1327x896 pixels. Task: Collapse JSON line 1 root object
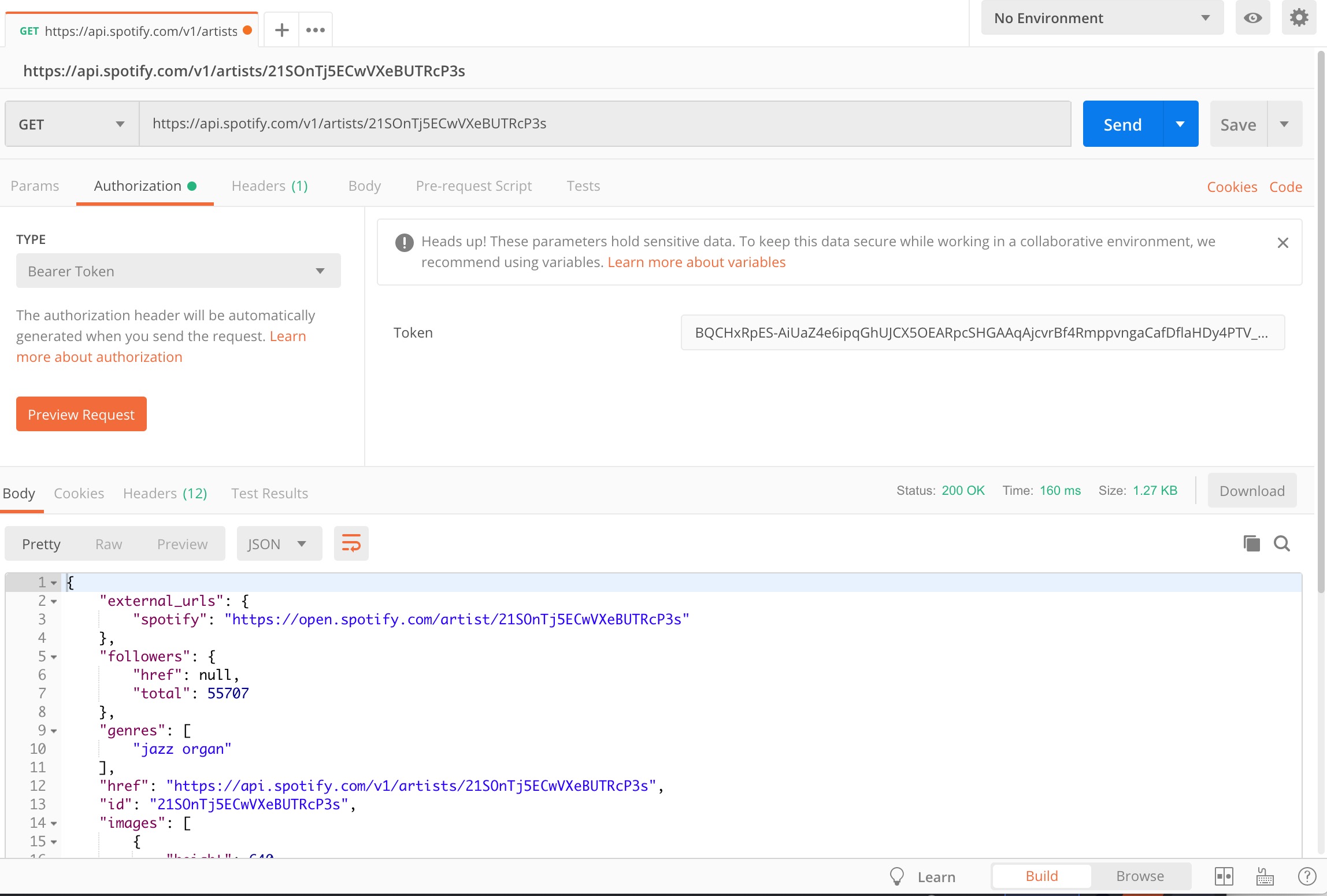click(54, 583)
